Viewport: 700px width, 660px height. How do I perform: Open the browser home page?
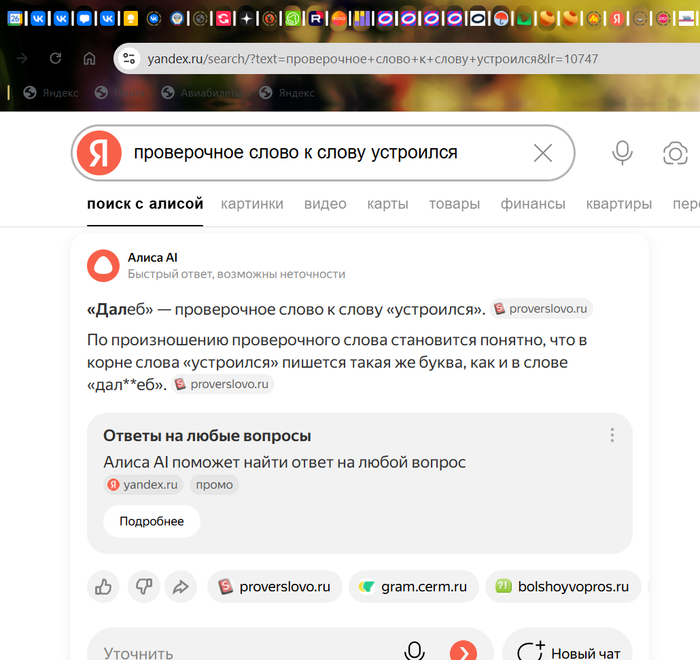click(89, 58)
